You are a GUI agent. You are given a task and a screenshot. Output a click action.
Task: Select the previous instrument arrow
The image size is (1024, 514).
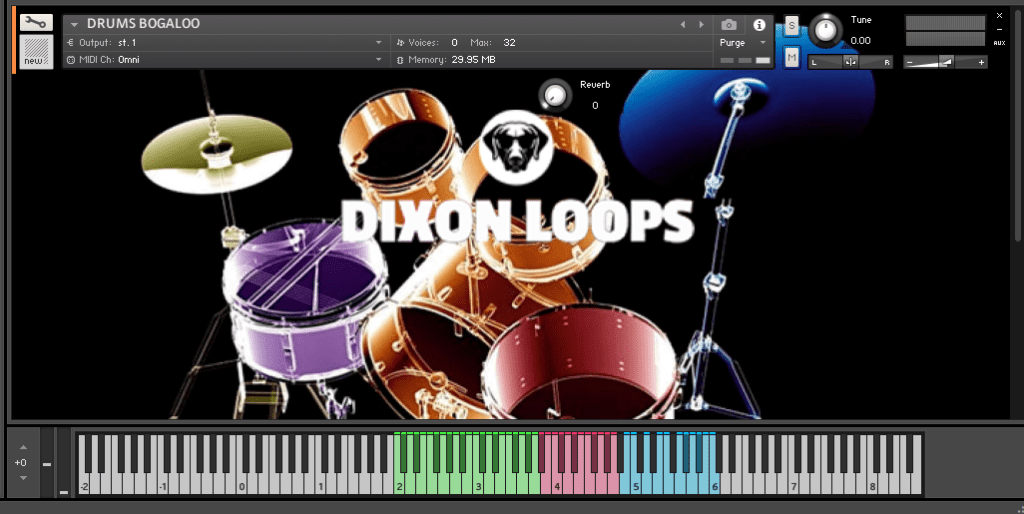(x=683, y=24)
